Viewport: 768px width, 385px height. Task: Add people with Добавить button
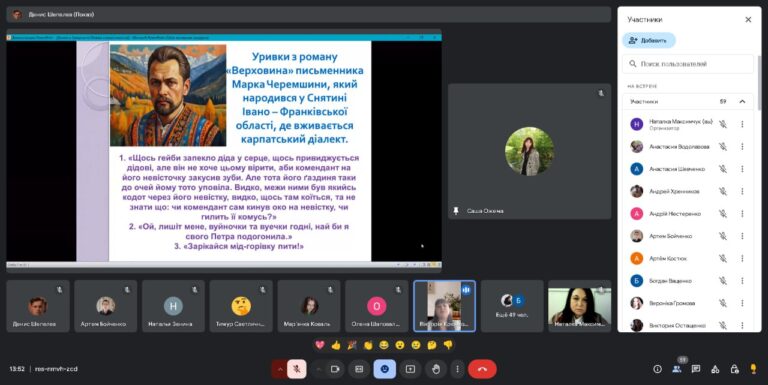pos(649,40)
